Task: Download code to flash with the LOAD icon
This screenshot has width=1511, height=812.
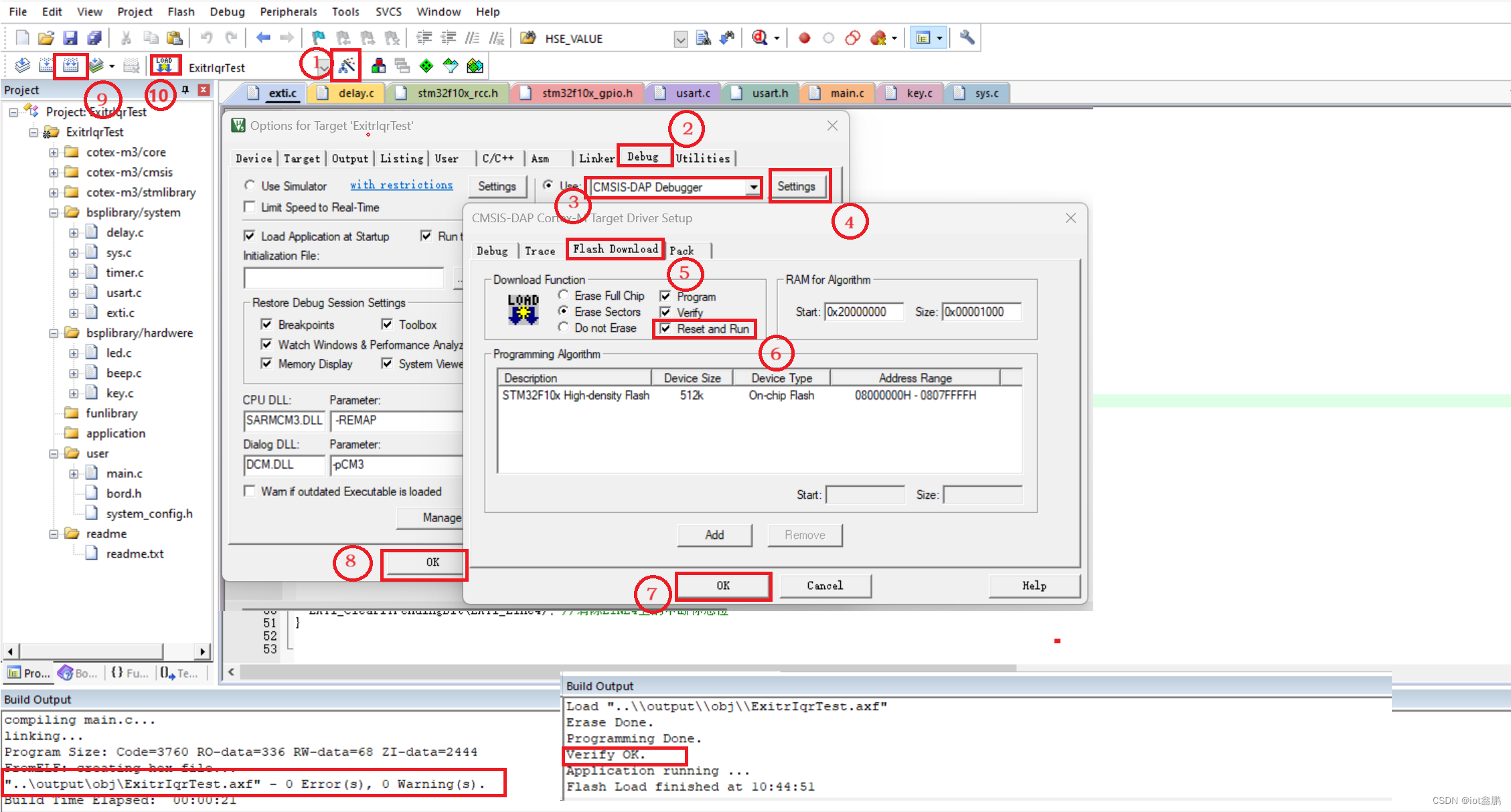Action: (165, 66)
